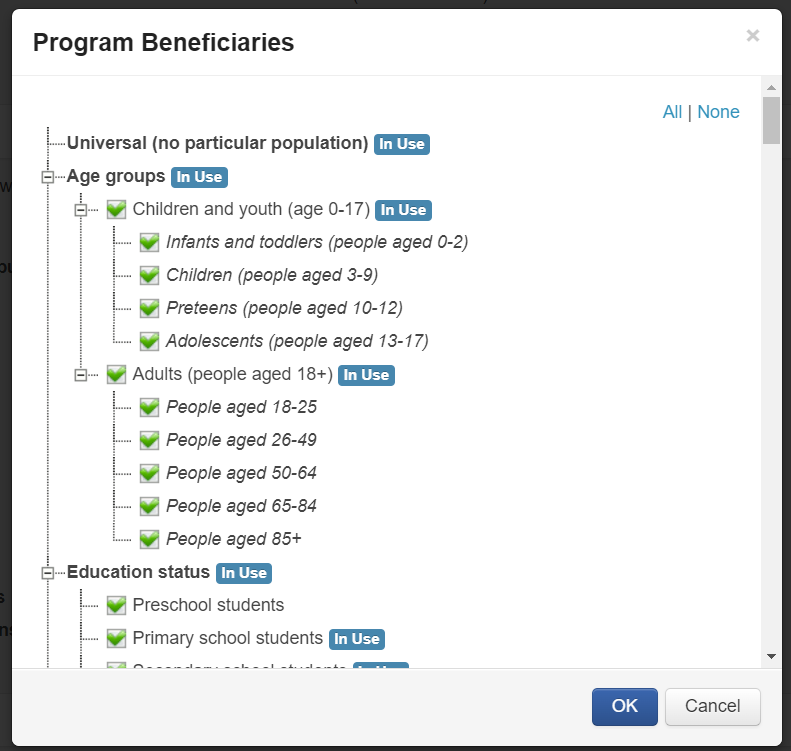Image resolution: width=791 pixels, height=751 pixels.
Task: Click scrollbar down arrow in list
Action: (x=771, y=656)
